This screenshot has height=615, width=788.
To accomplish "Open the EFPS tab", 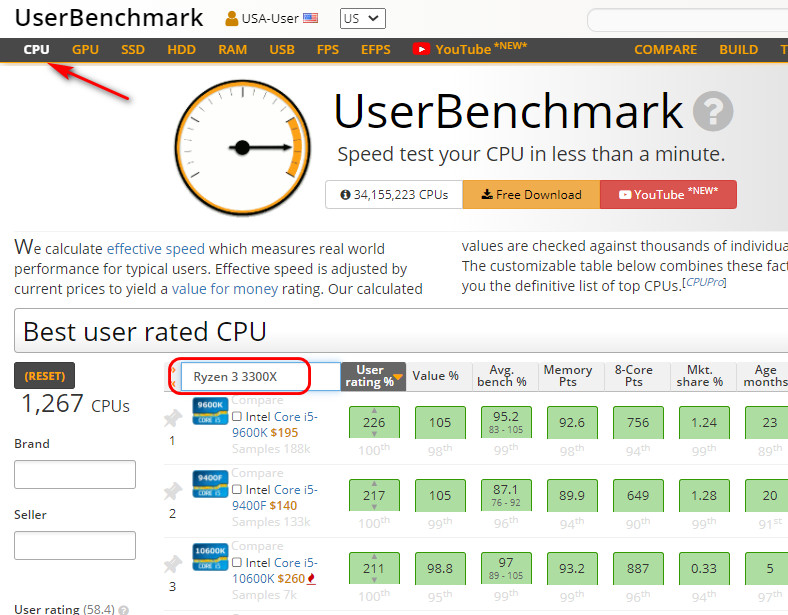I will tap(375, 50).
